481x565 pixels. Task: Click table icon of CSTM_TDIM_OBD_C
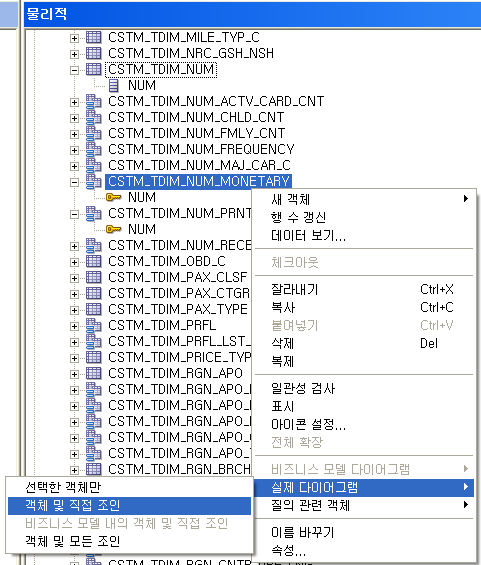pos(94,261)
